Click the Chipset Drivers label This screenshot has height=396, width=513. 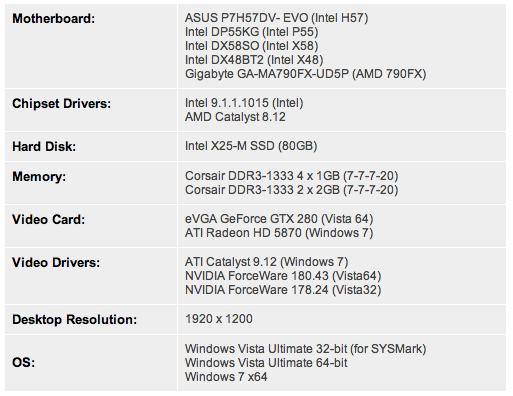61,104
